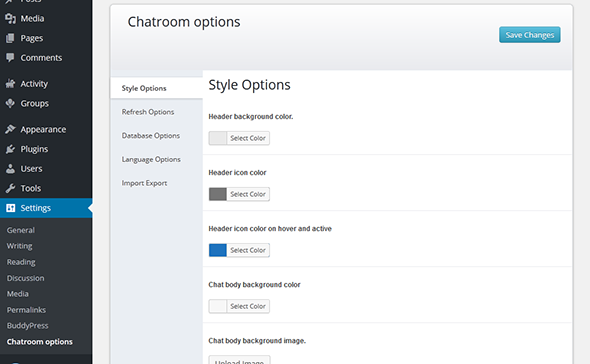Click the Groups icon in the sidebar
This screenshot has width=590, height=364.
11,103
